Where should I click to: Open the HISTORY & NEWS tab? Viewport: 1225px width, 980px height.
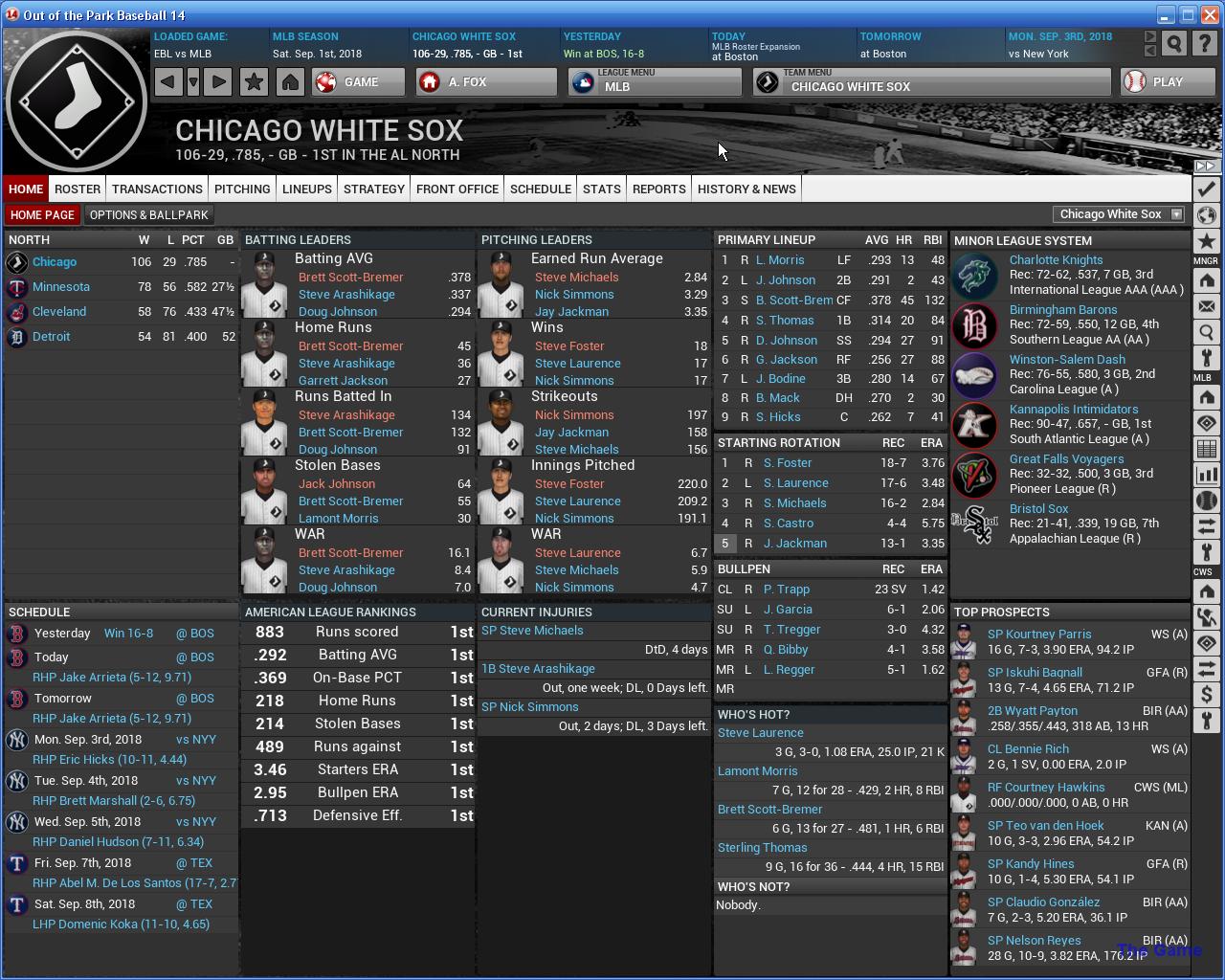coord(746,189)
